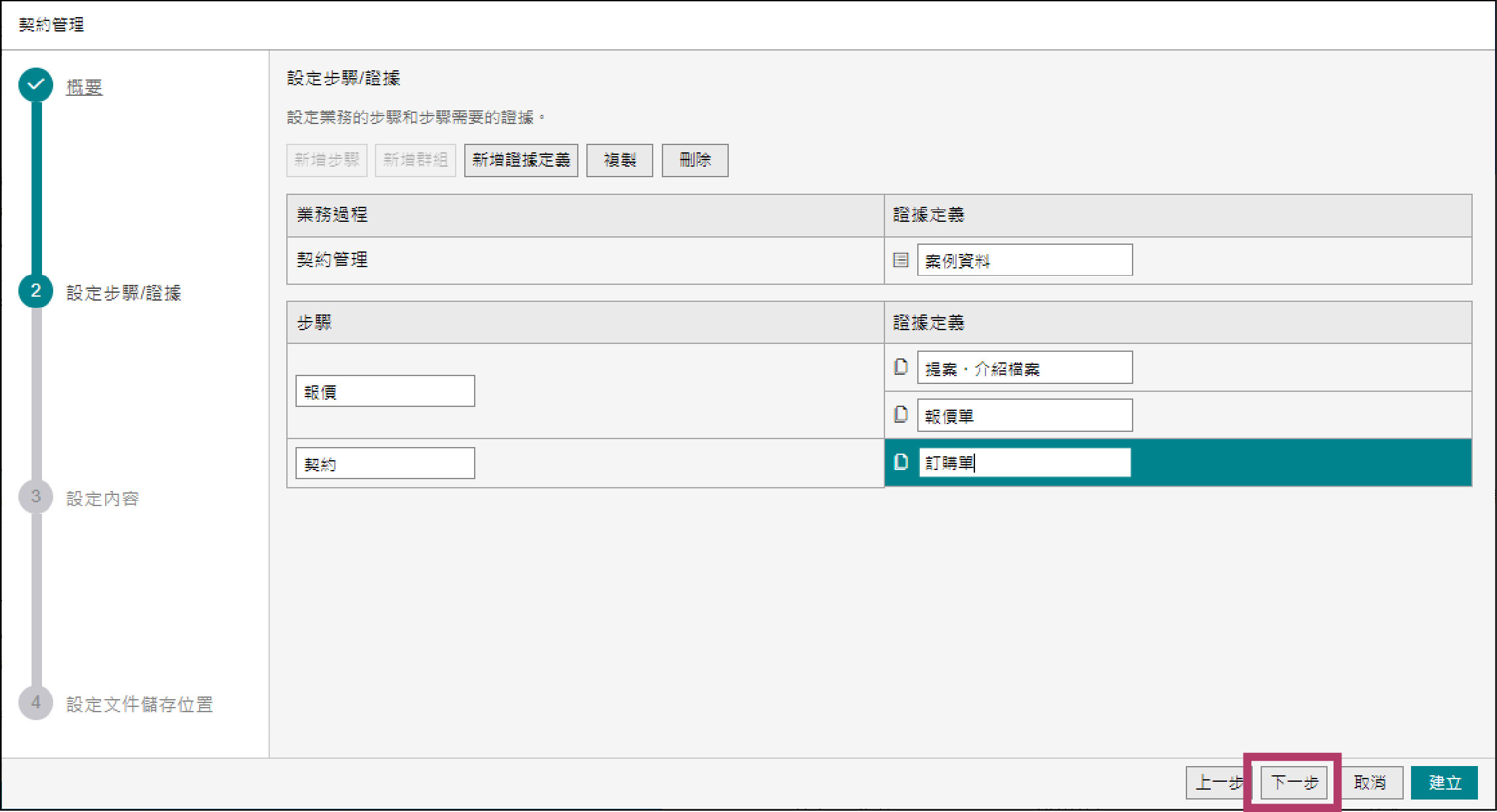Image resolution: width=1497 pixels, height=812 pixels.
Task: Click the 建立 button
Action: click(1444, 782)
